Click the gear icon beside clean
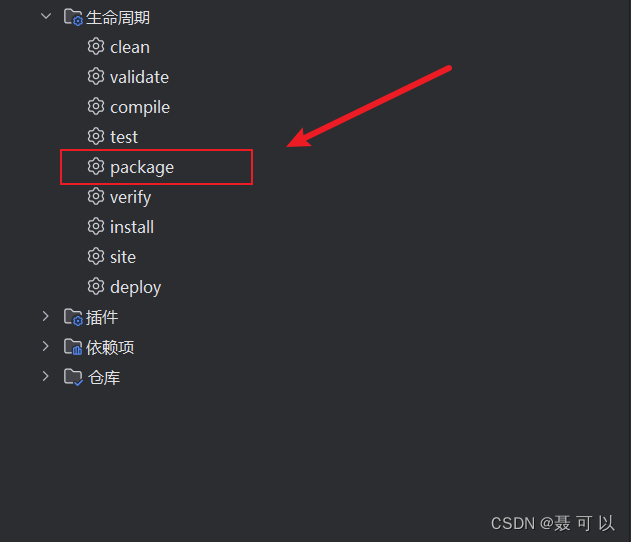Image resolution: width=631 pixels, height=542 pixels. pyautogui.click(x=96, y=47)
